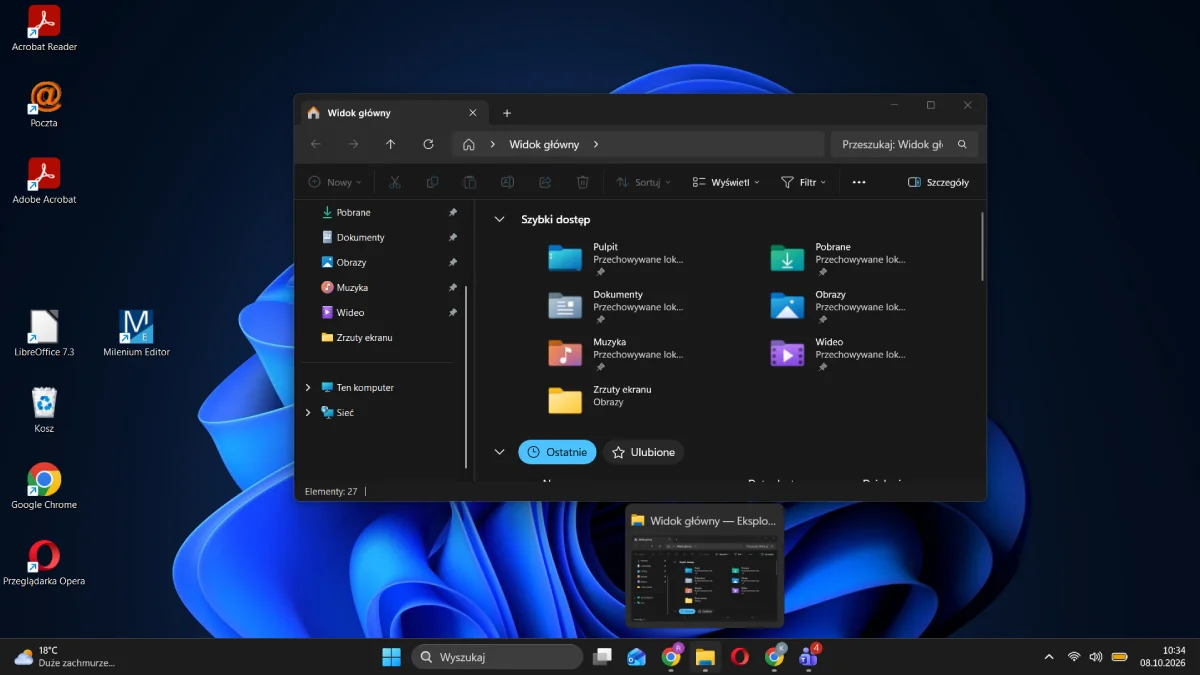Open the Wyświetl view dropdown
The width and height of the screenshot is (1200, 675).
coord(726,182)
